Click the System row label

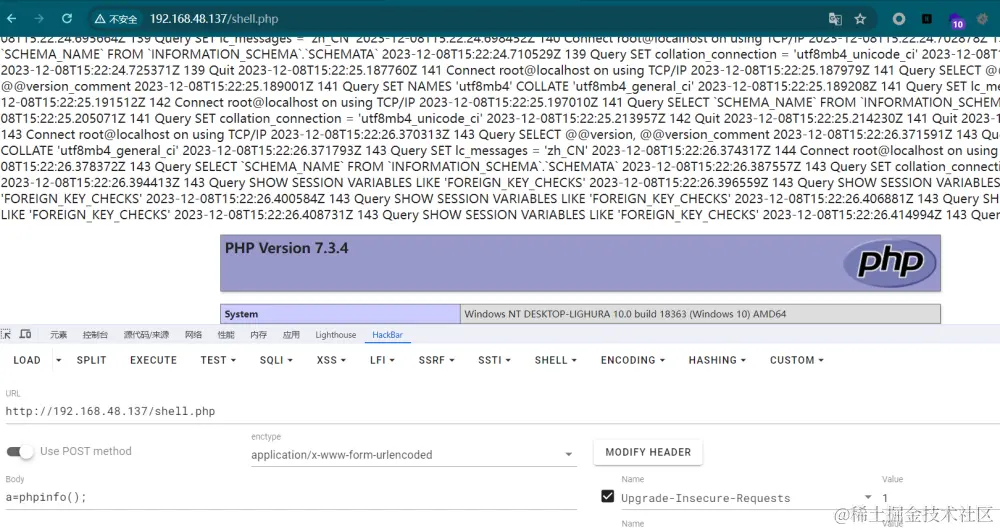pos(241,314)
